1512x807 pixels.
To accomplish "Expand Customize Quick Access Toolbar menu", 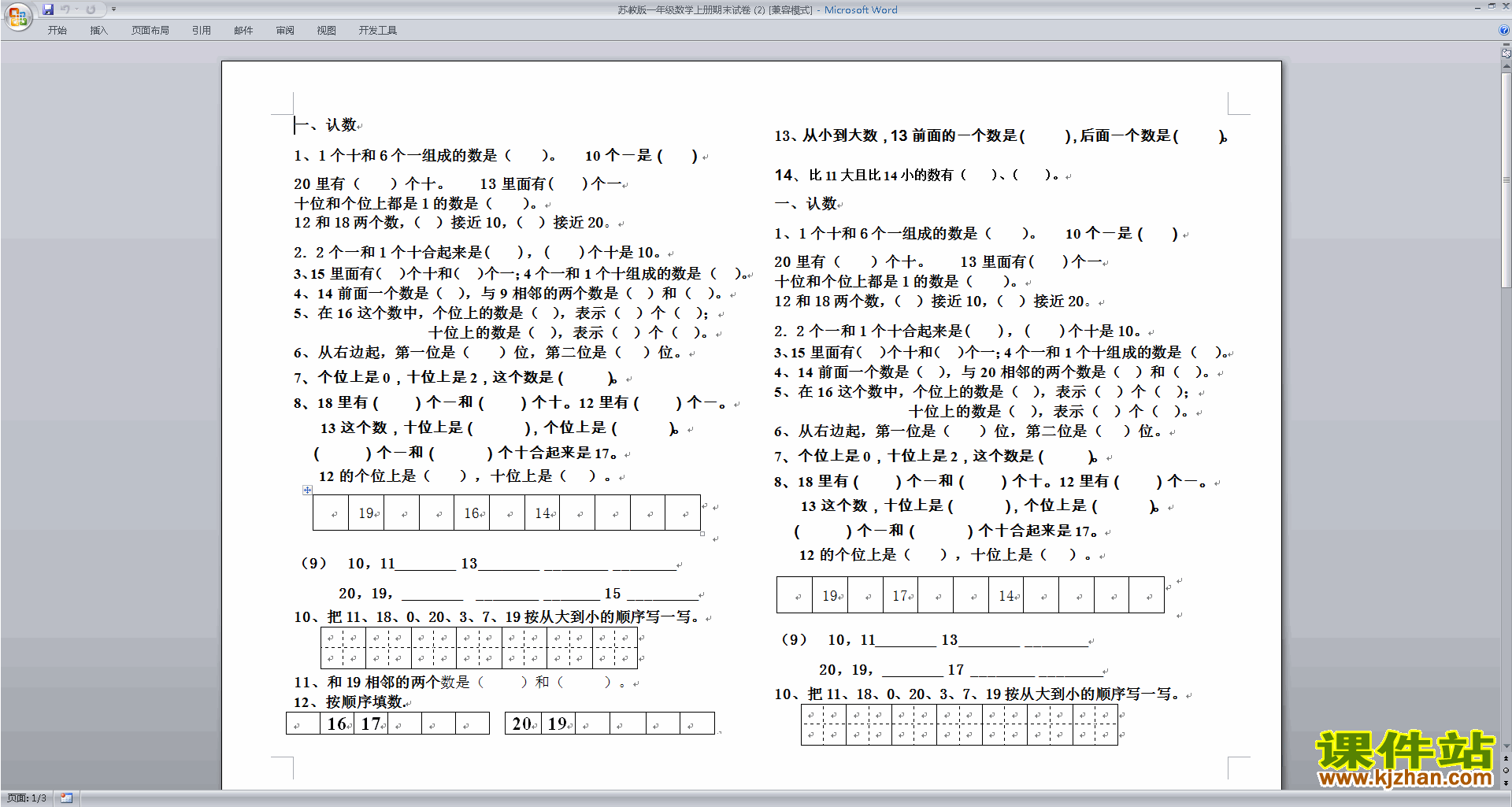I will [x=113, y=9].
